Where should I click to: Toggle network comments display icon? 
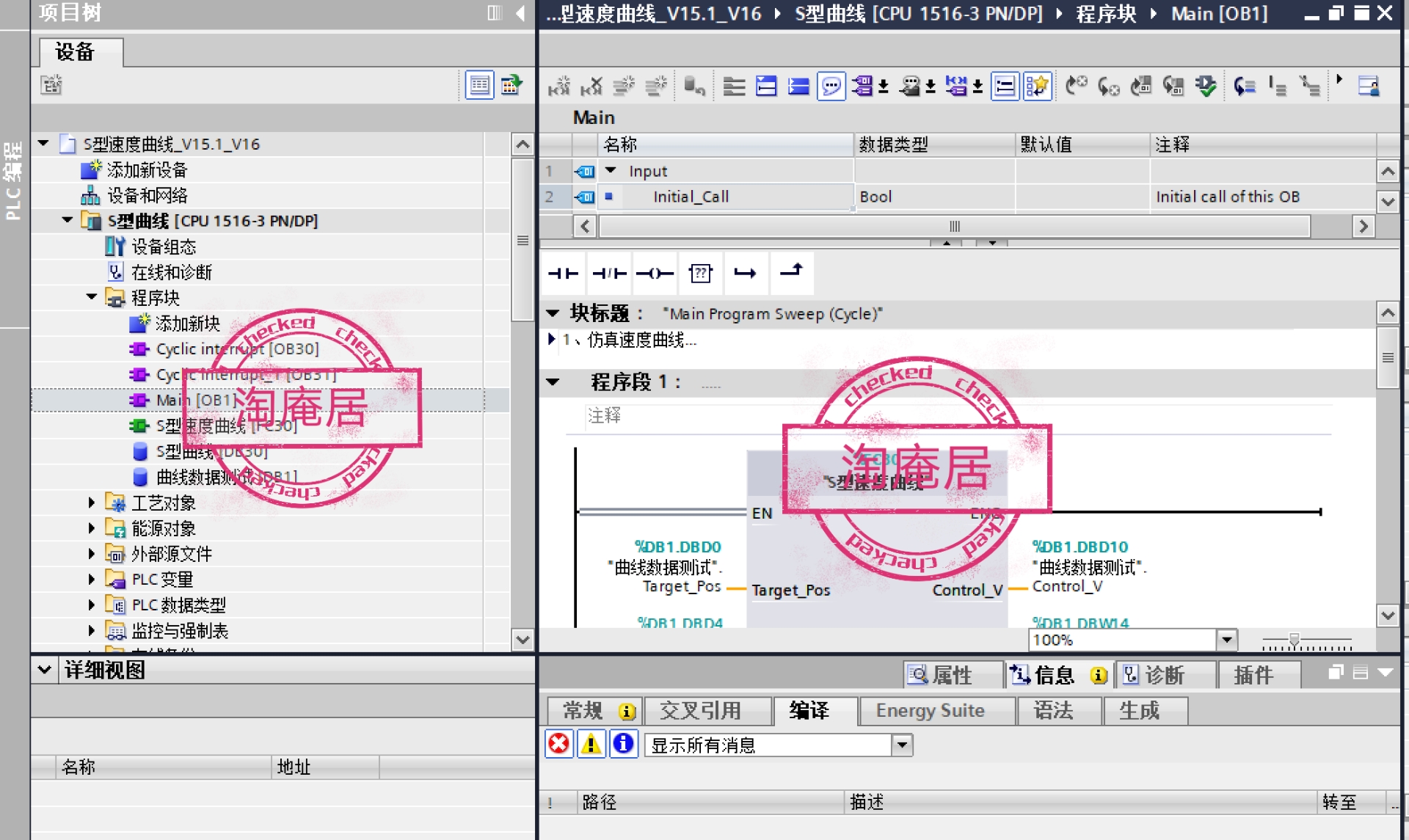831,87
